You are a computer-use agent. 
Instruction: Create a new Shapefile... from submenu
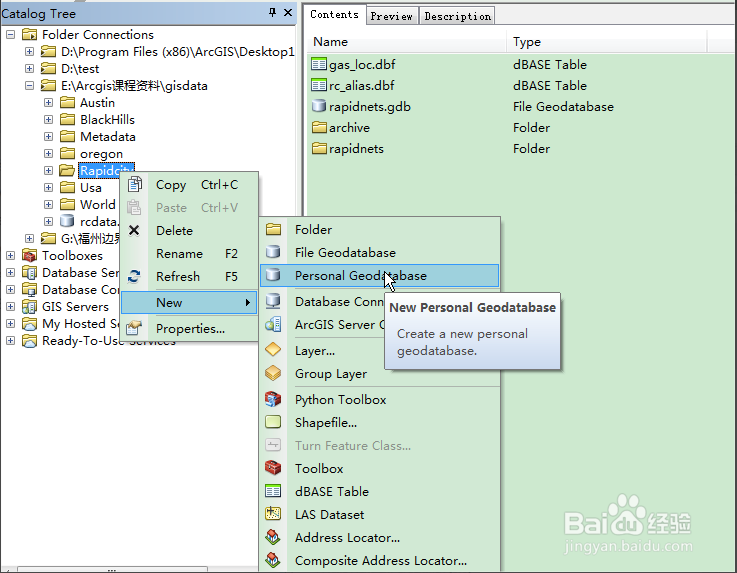tap(380, 422)
